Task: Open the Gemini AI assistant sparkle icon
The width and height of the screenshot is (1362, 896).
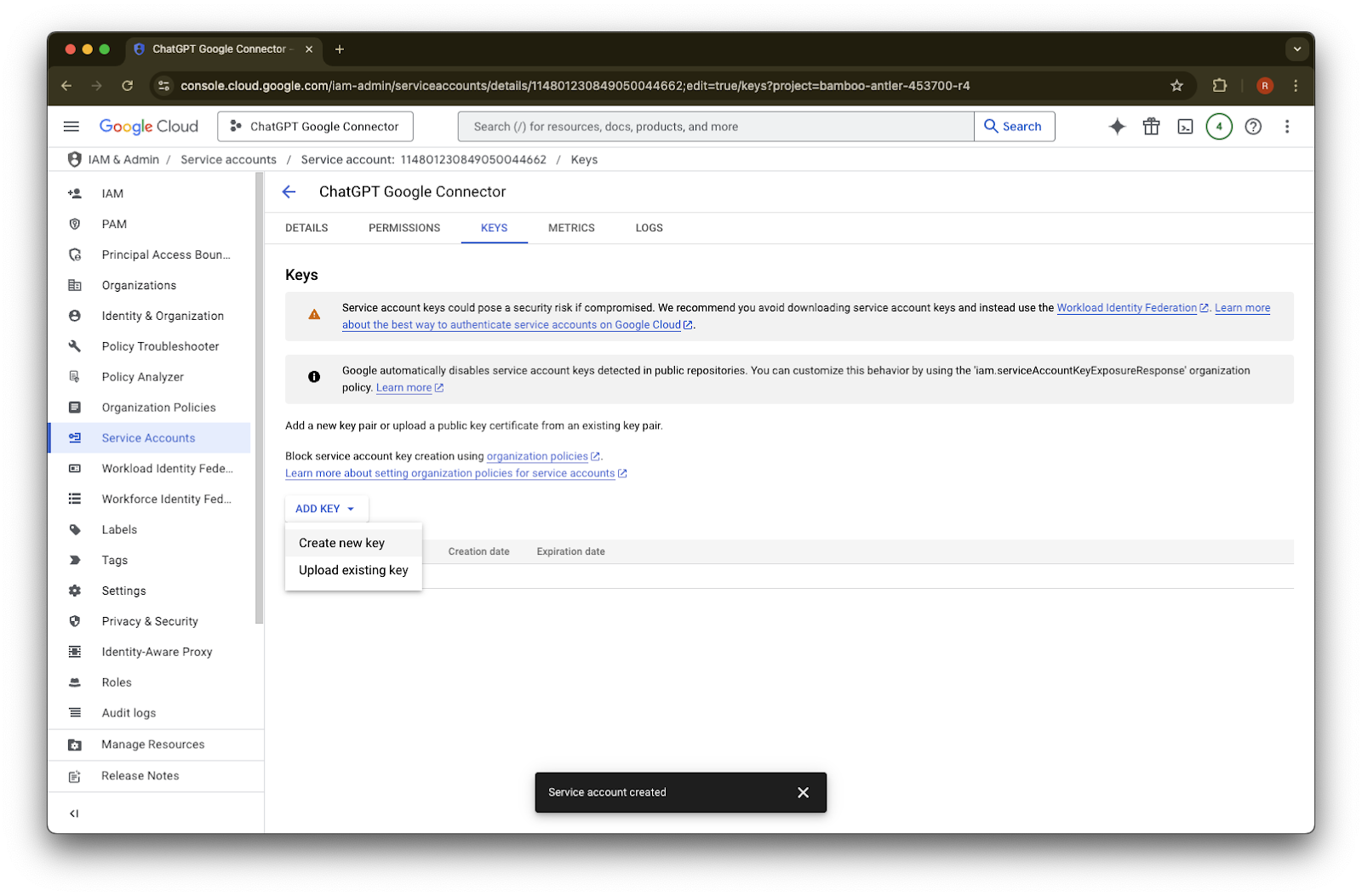Action: 1117,127
